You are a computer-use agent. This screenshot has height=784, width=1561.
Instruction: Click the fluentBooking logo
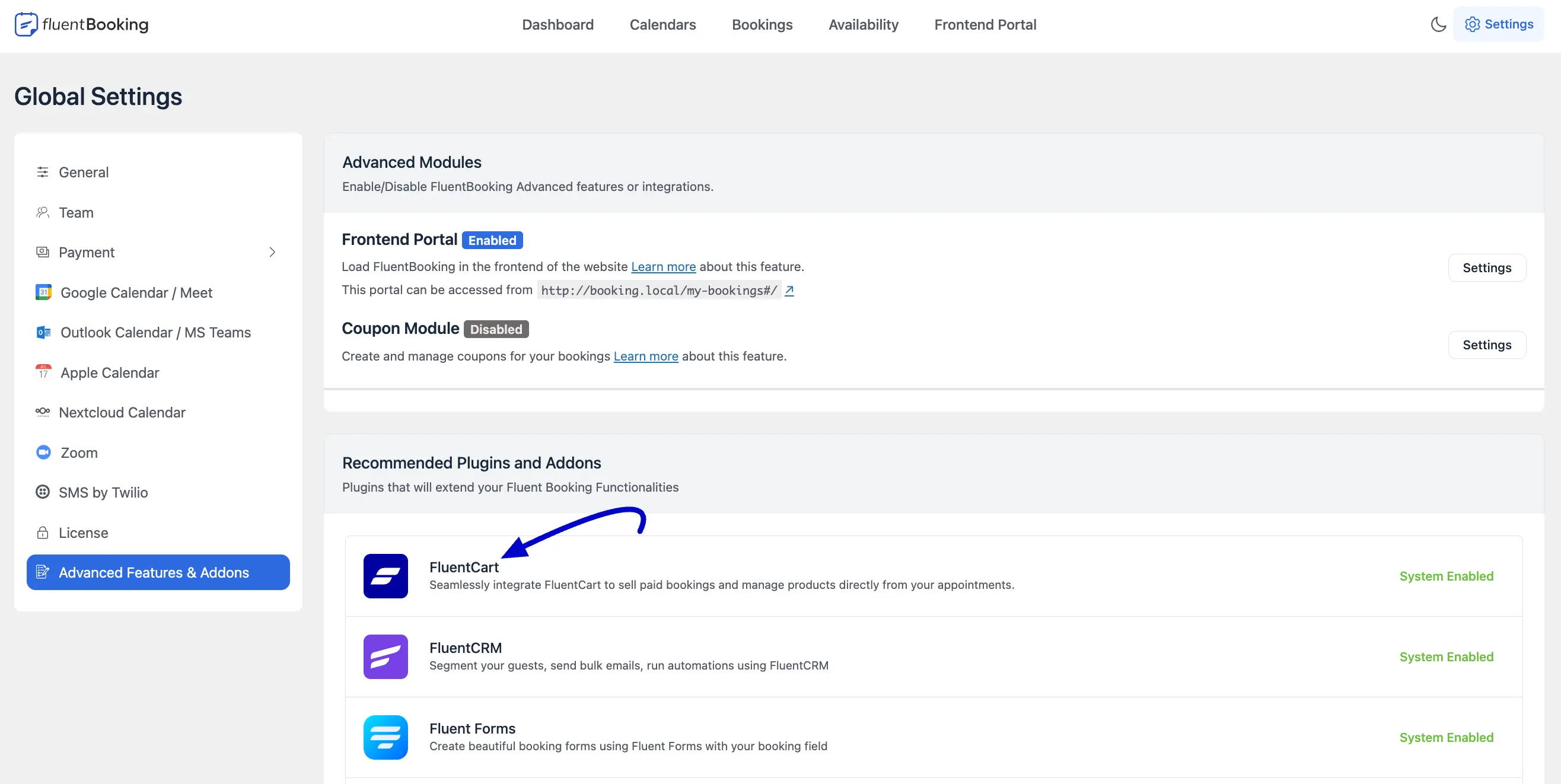81,24
